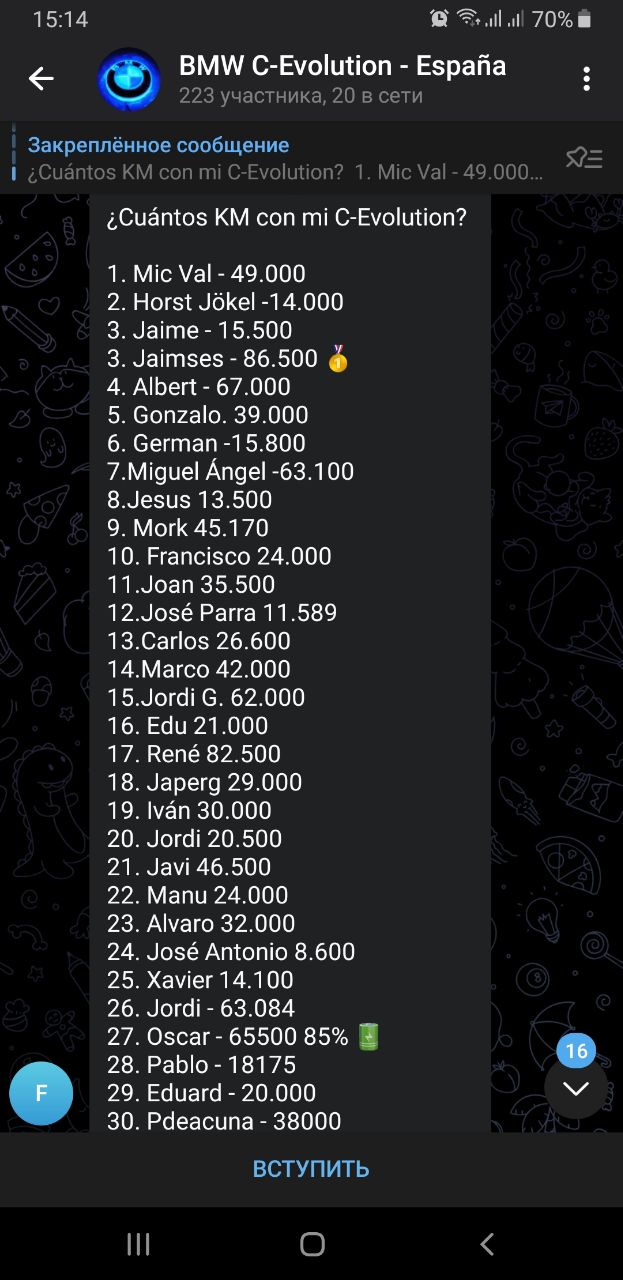623x1280 pixels.
Task: Tap the alarm icon in the status bar
Action: click(439, 19)
